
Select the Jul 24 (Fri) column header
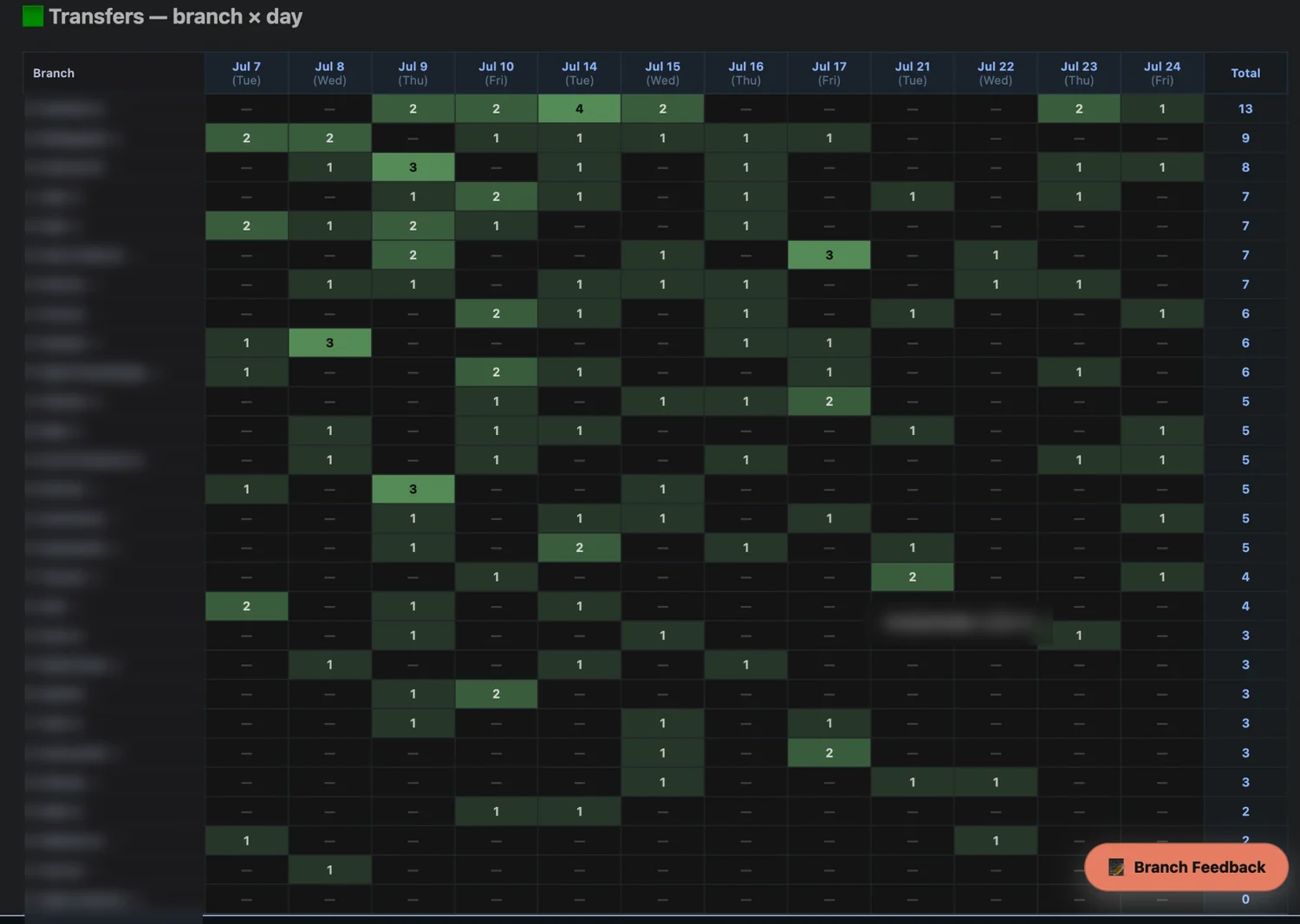(x=1161, y=73)
